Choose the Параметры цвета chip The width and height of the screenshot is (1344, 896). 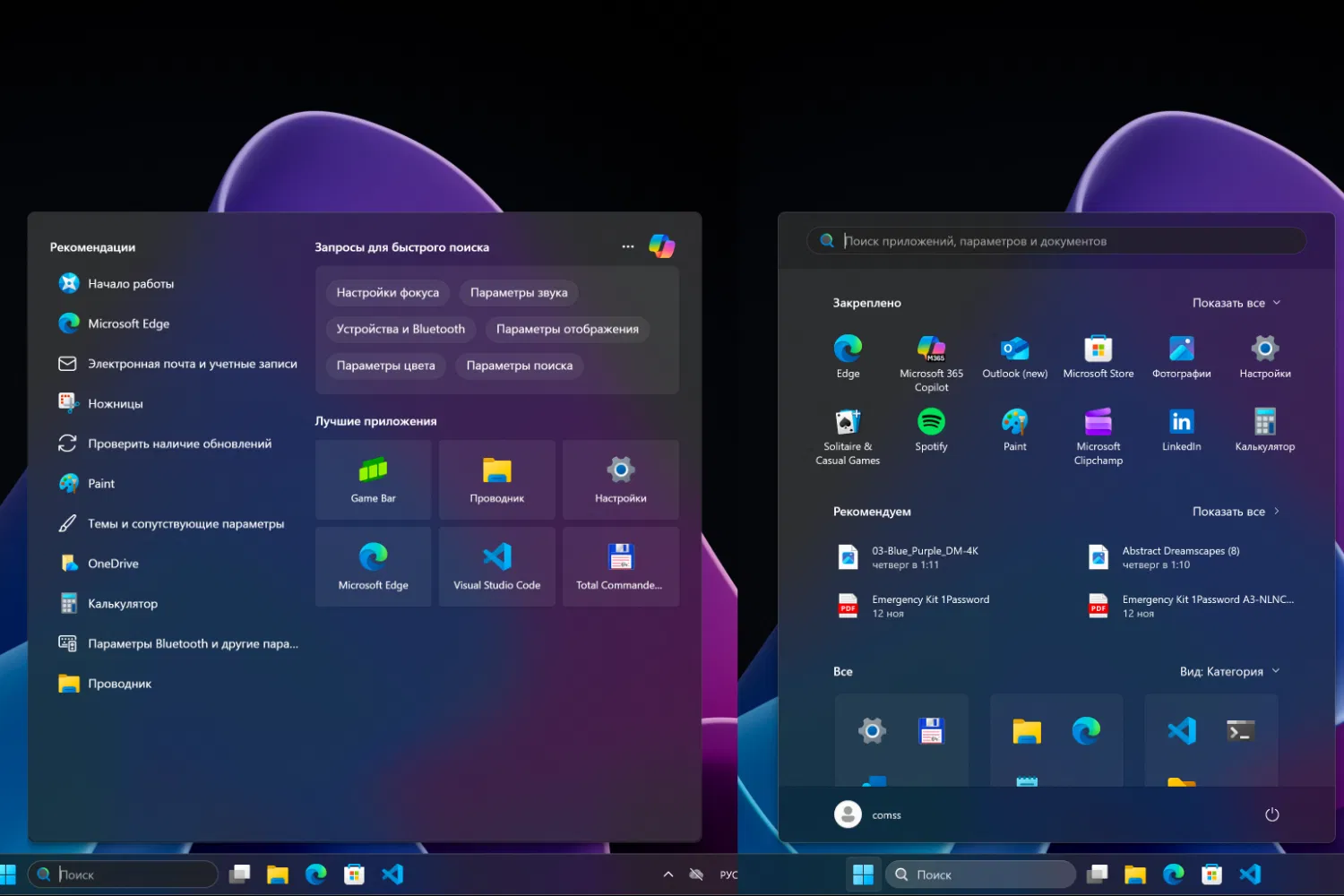(385, 366)
